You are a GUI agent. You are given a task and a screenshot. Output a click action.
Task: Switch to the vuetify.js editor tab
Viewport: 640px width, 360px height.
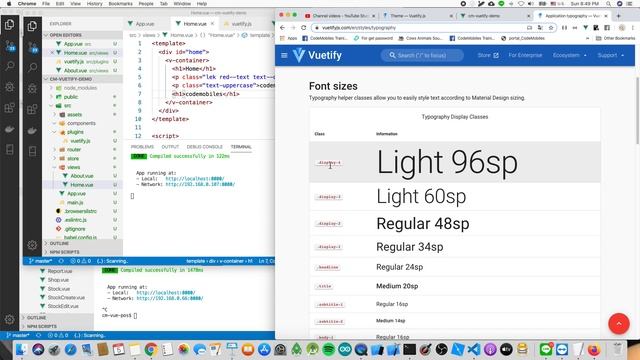[x=241, y=24]
